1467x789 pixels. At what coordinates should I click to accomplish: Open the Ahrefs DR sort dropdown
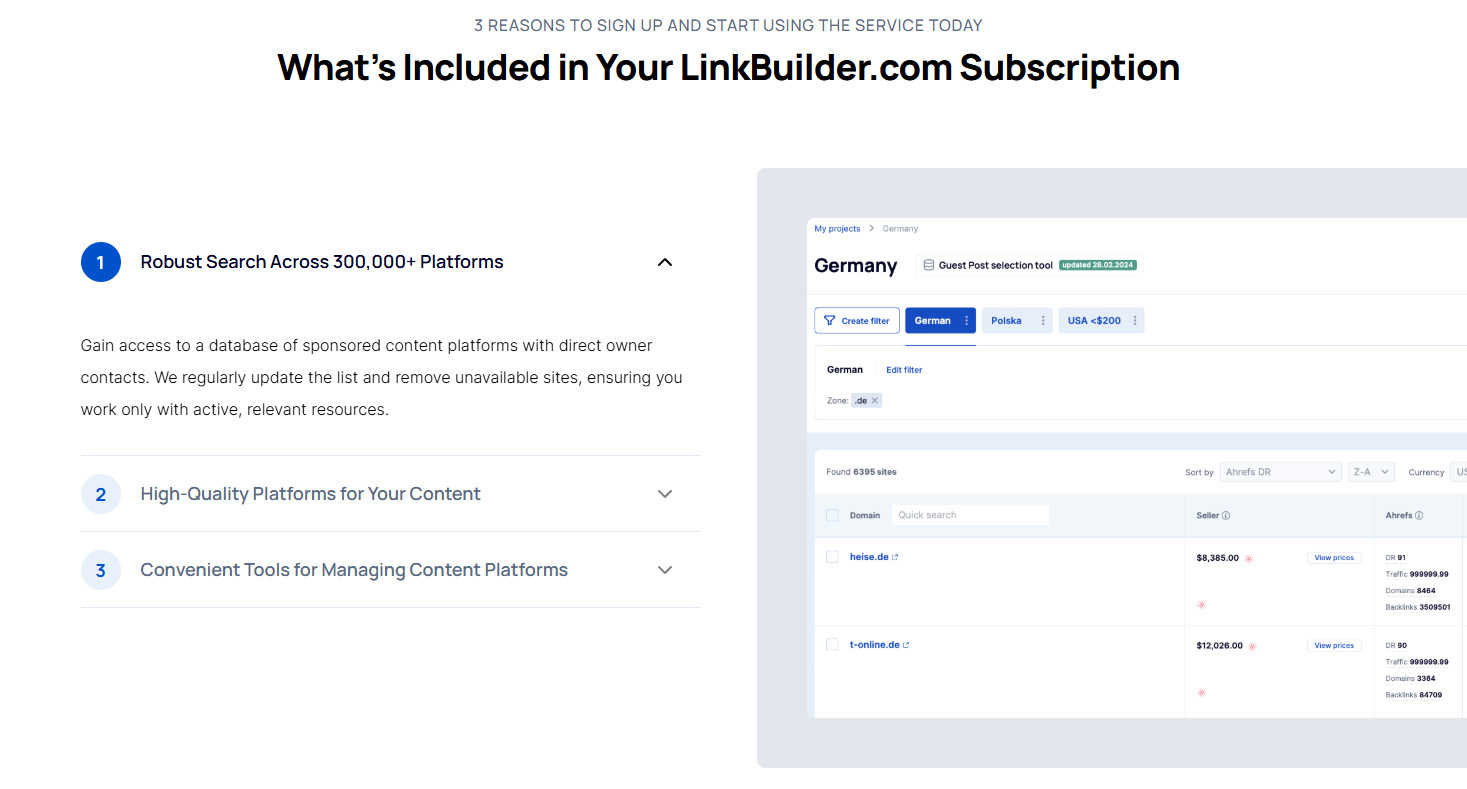pyautogui.click(x=1279, y=472)
